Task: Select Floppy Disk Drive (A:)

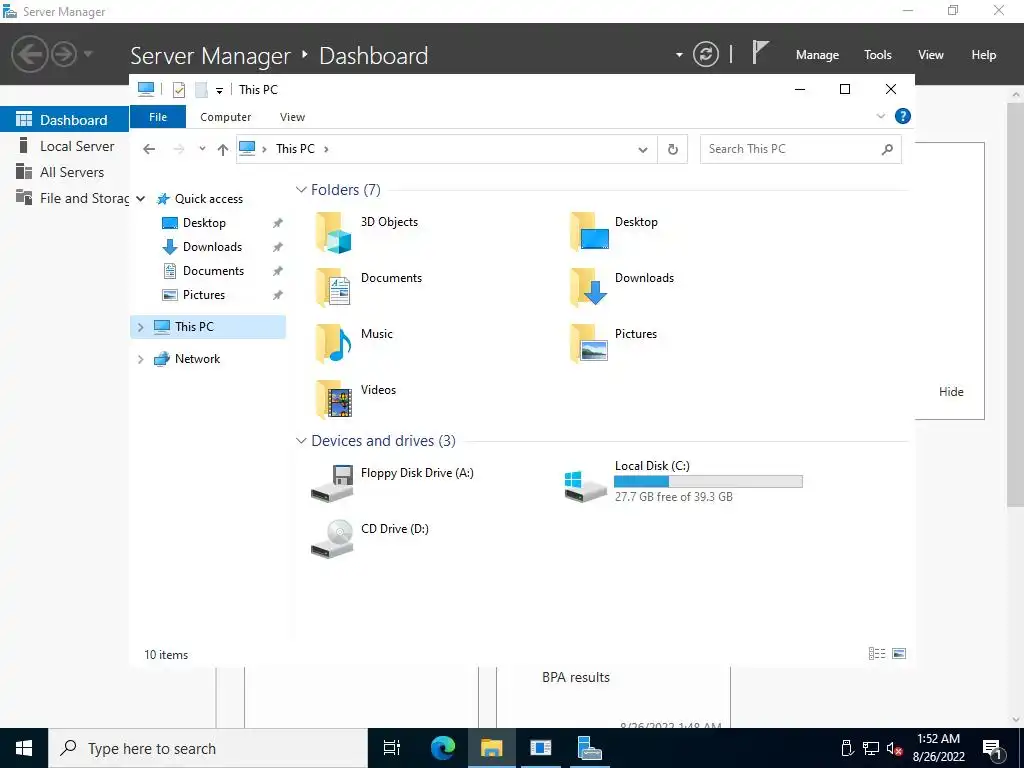Action: coord(392,483)
